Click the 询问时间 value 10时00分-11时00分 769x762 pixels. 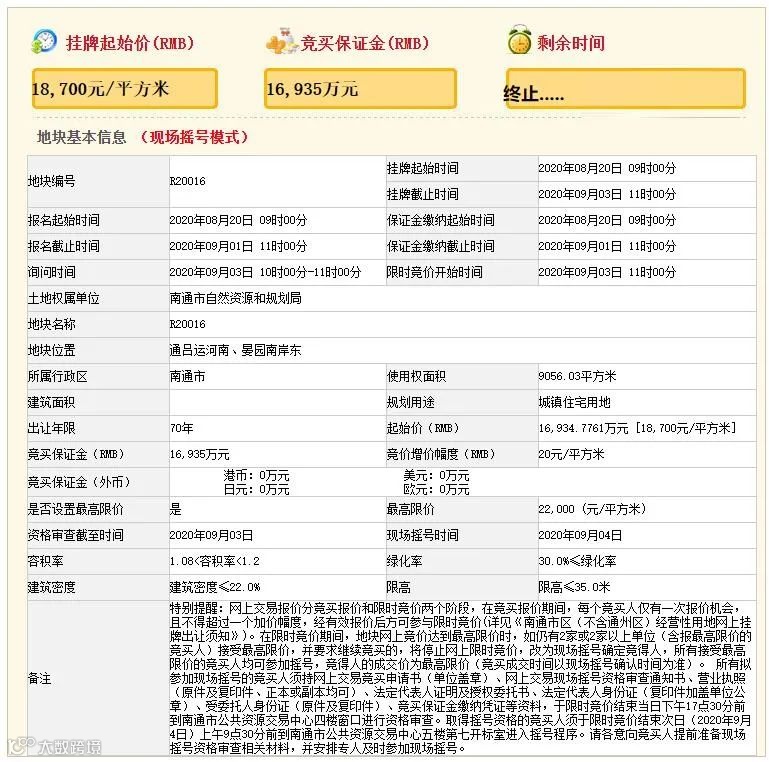(x=310, y=272)
